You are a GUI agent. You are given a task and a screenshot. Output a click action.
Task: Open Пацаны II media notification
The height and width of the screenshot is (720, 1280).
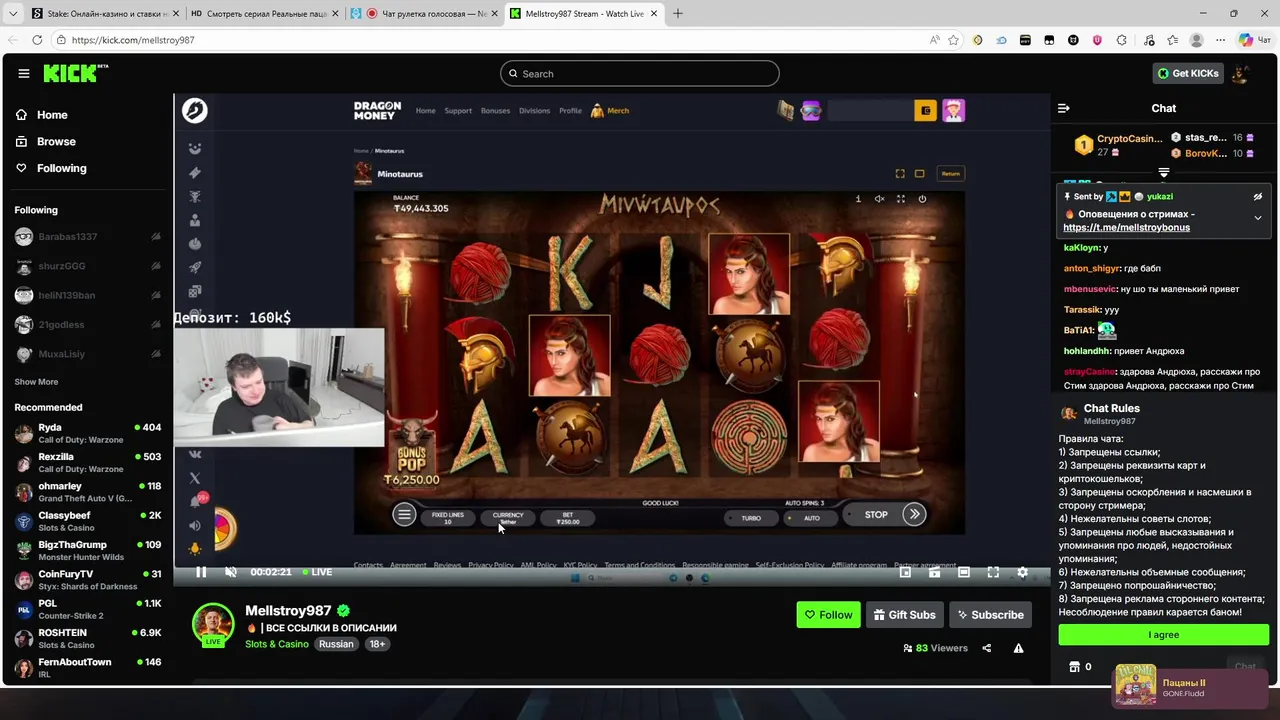click(1190, 688)
